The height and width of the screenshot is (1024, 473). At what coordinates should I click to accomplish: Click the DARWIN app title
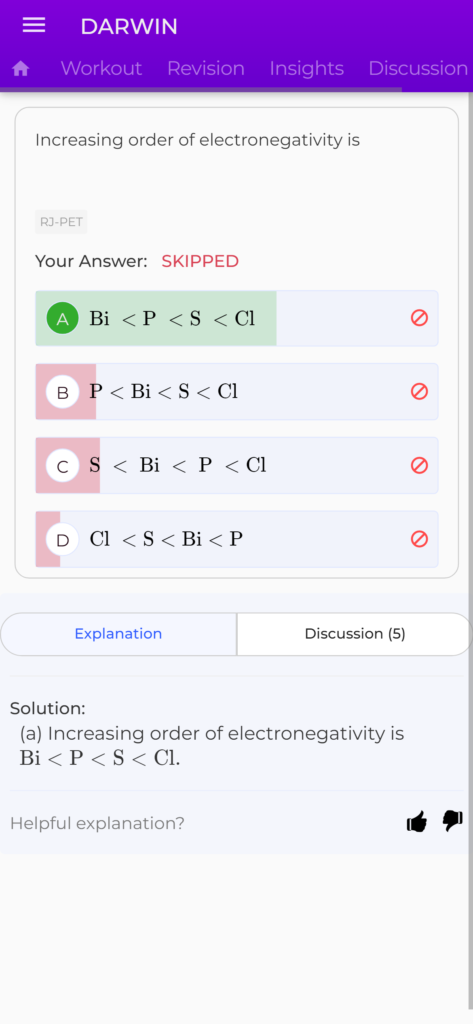point(129,26)
